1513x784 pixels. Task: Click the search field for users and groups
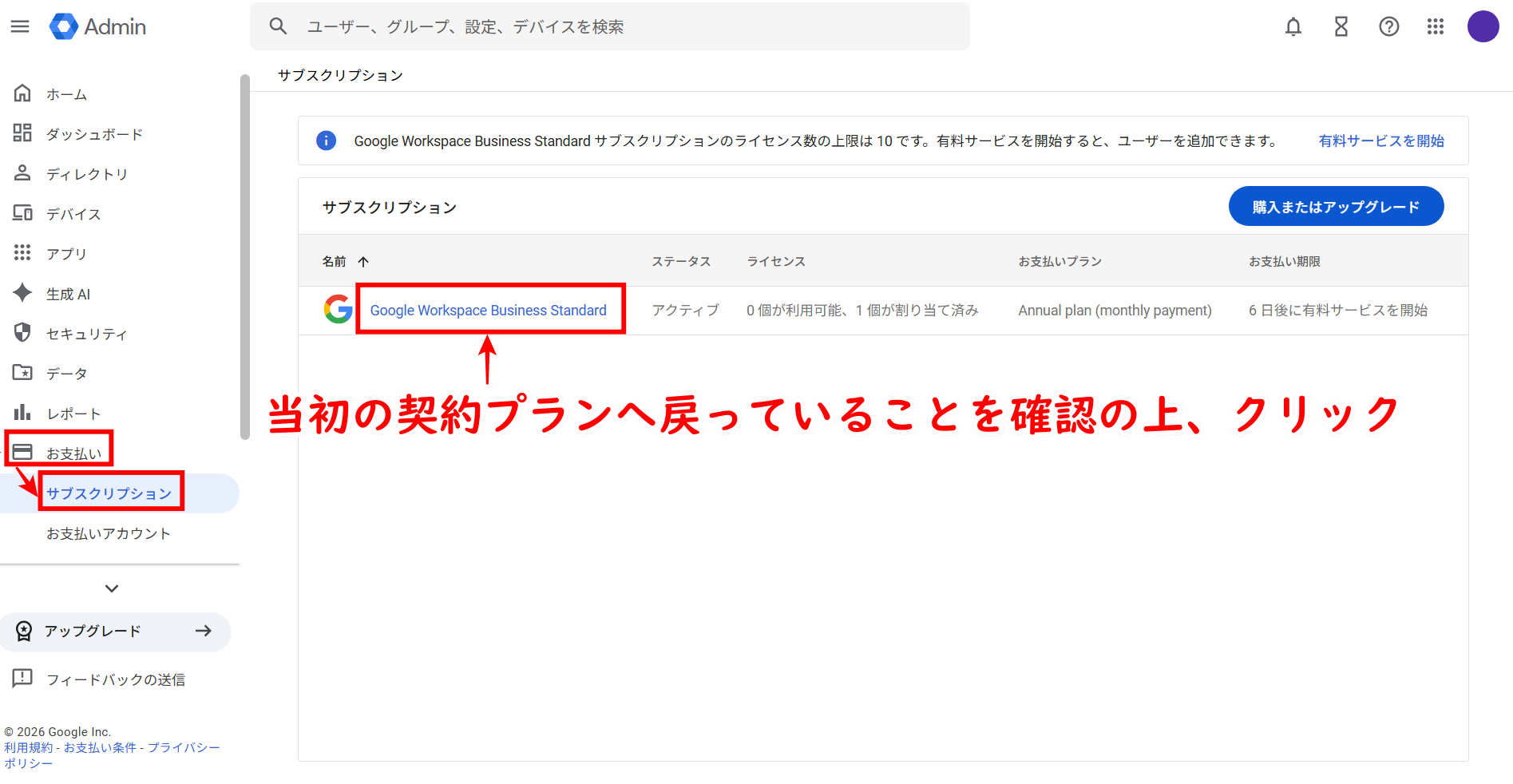(x=623, y=26)
